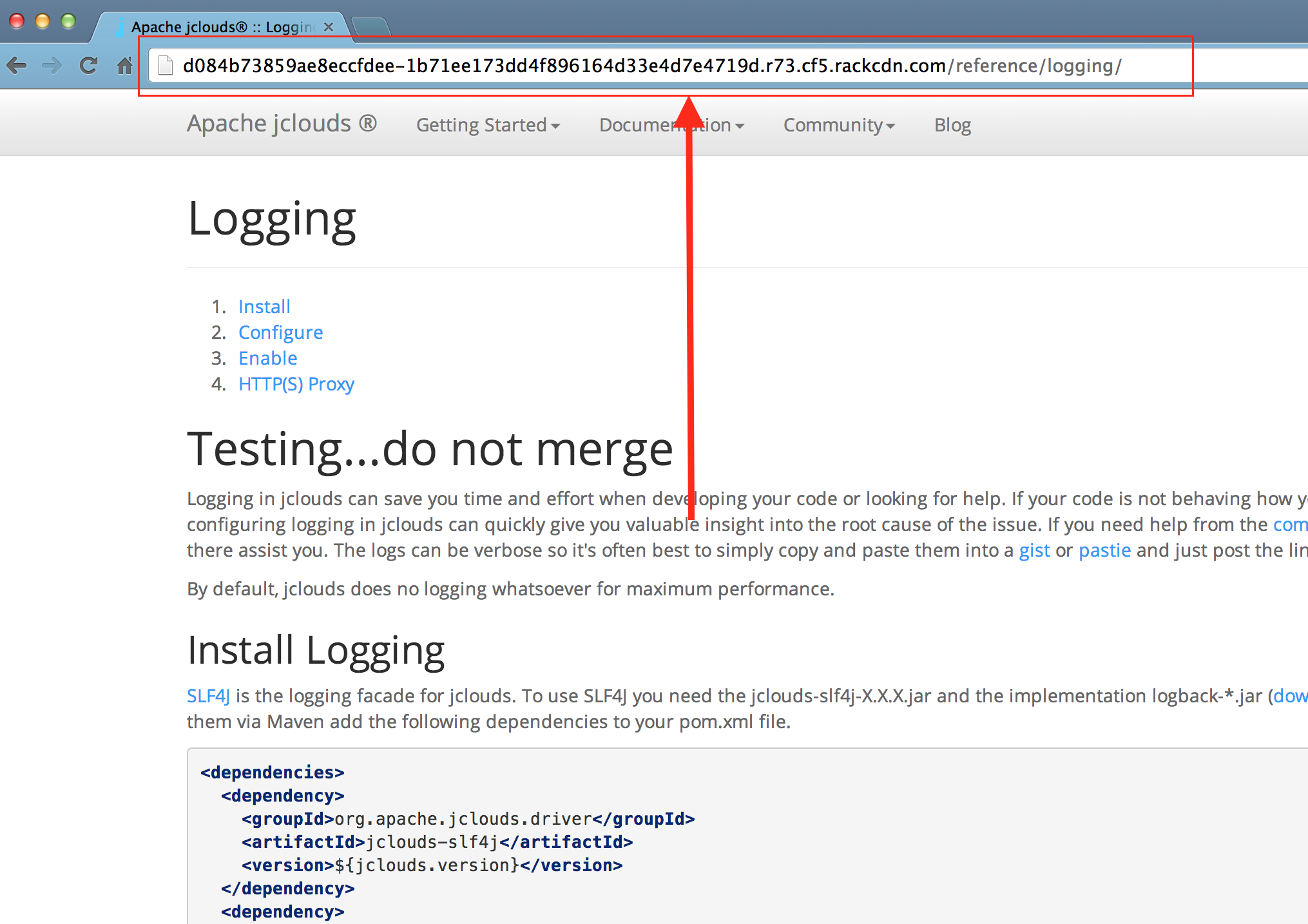Image resolution: width=1308 pixels, height=924 pixels.
Task: Click the browser back arrow
Action: pos(17,65)
